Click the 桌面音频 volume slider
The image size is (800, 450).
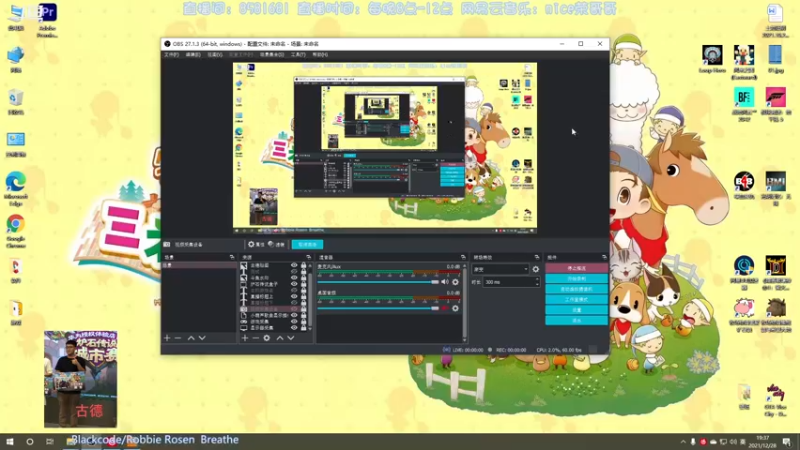tap(378, 308)
